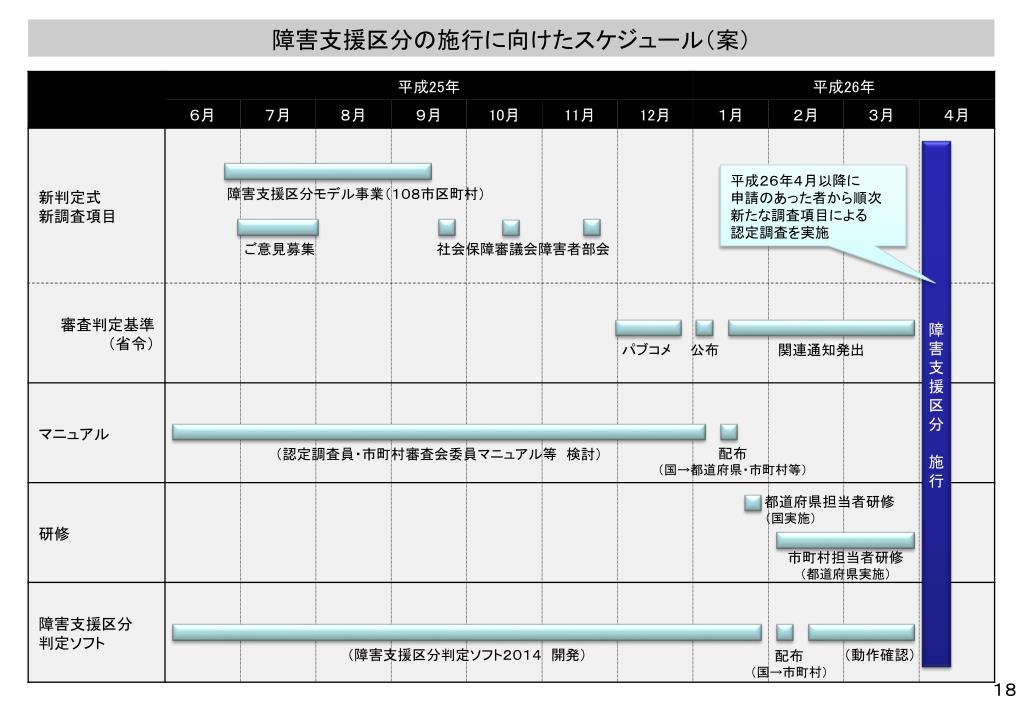
Task: Select the 新判定式 新調査項目 row label
Action: coord(77,207)
